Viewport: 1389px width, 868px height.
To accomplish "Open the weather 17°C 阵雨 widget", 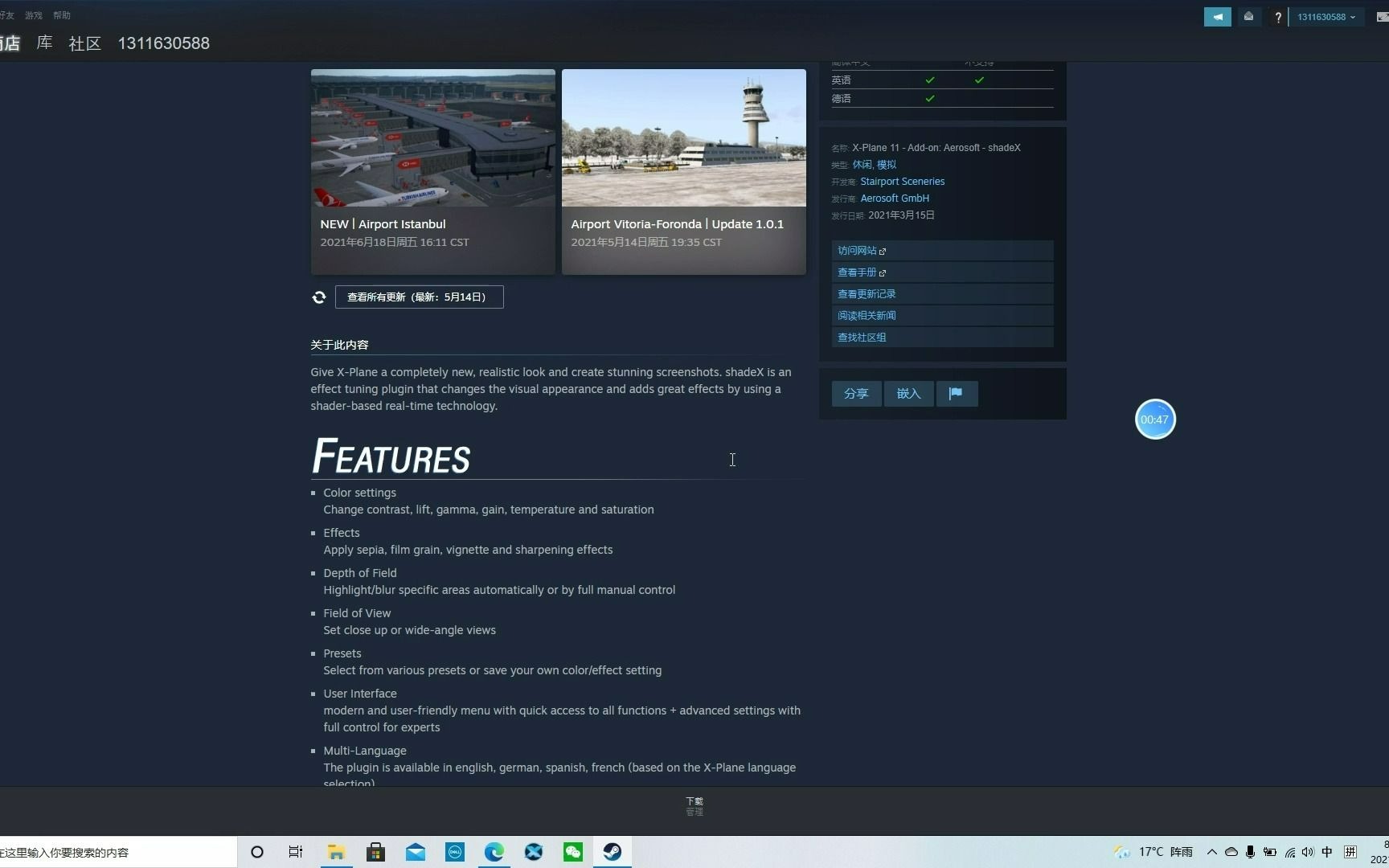I will coord(1153,852).
